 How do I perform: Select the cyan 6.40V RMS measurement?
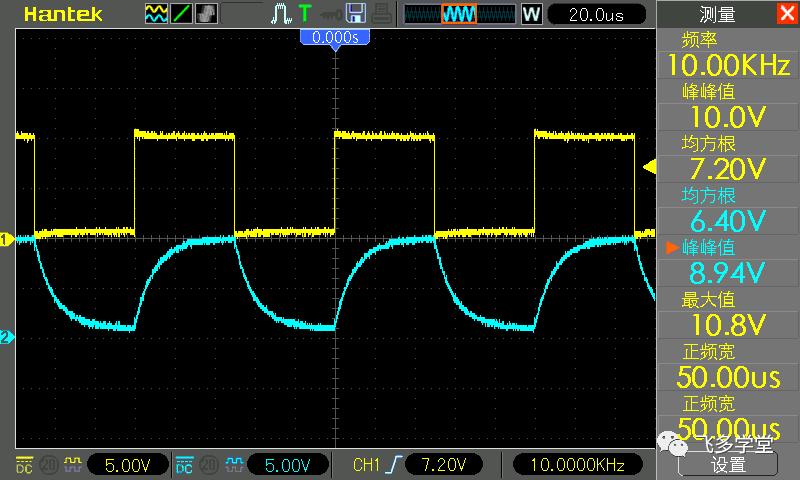(728, 221)
